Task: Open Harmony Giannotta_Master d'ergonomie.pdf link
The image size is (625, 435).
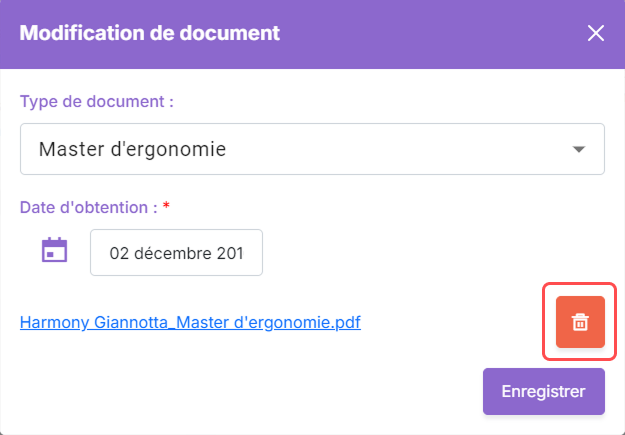Action: pyautogui.click(x=191, y=322)
